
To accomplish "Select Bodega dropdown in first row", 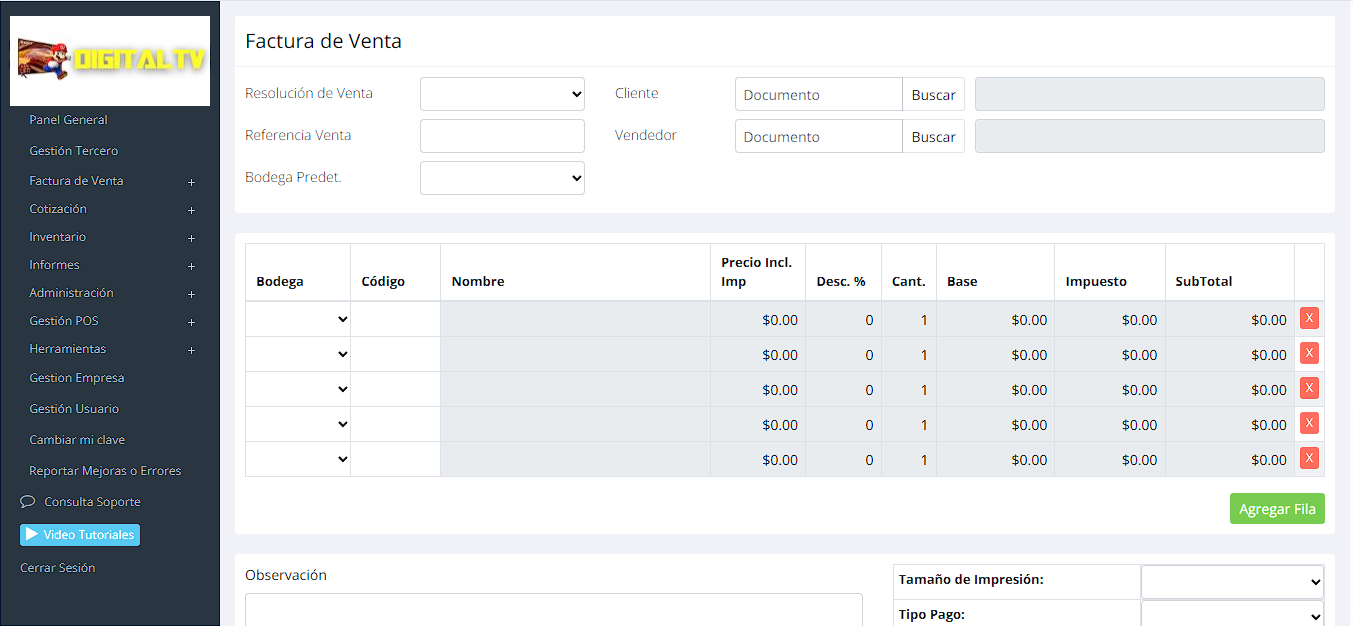I will click(x=298, y=320).
